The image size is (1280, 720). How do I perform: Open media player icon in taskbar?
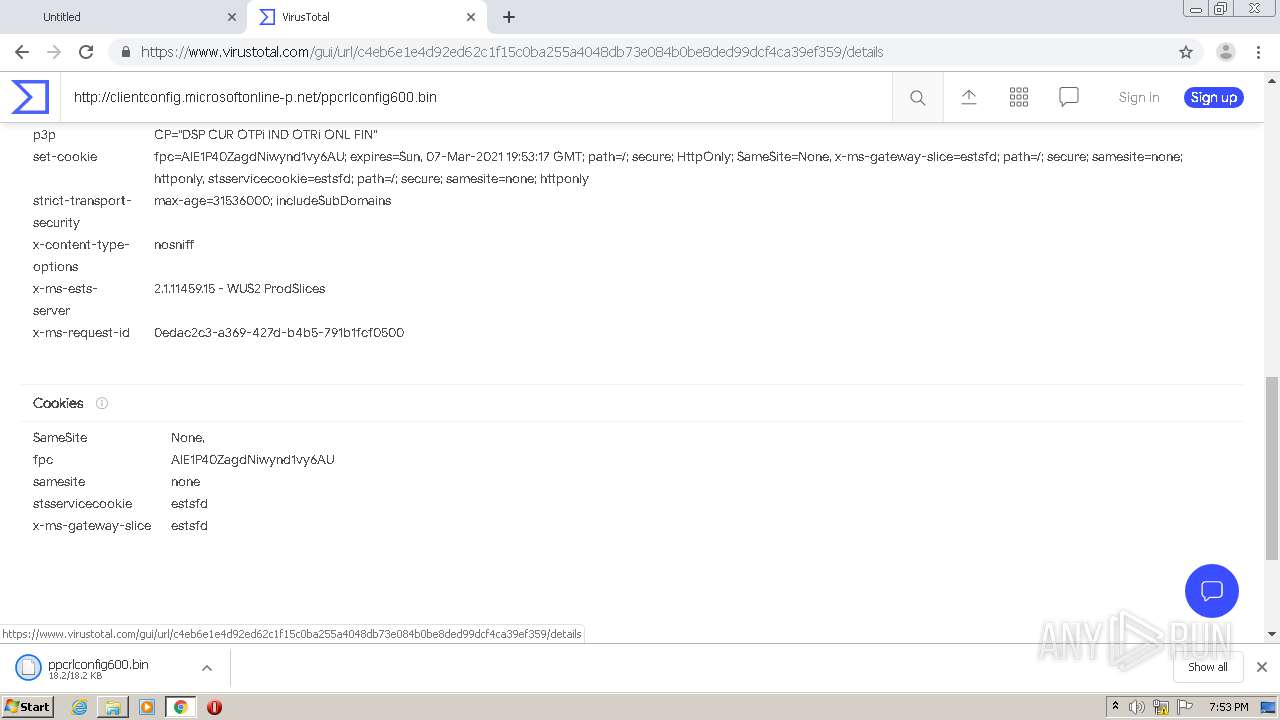point(147,707)
